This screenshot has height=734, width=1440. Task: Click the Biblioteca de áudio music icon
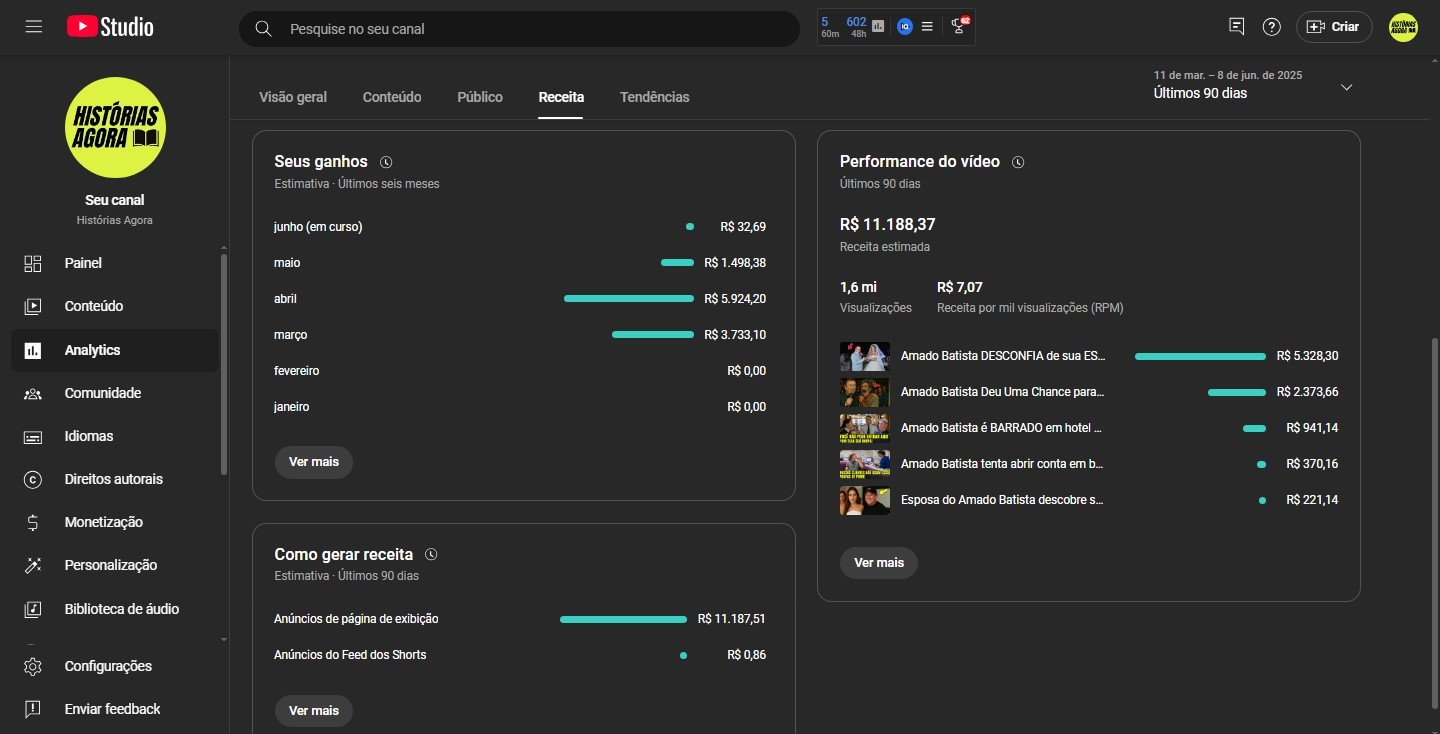33,608
